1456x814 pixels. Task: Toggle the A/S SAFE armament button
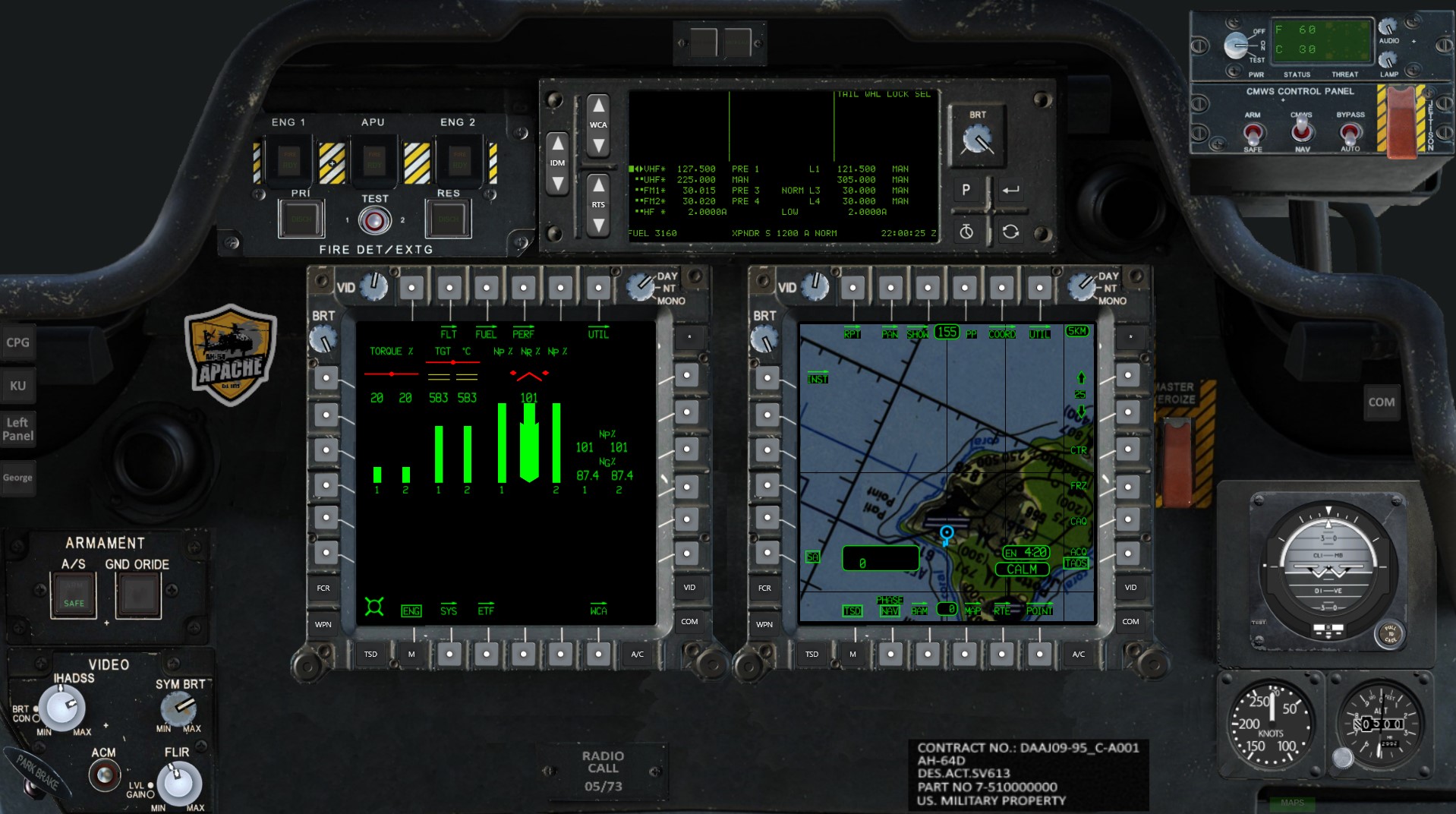[x=74, y=595]
